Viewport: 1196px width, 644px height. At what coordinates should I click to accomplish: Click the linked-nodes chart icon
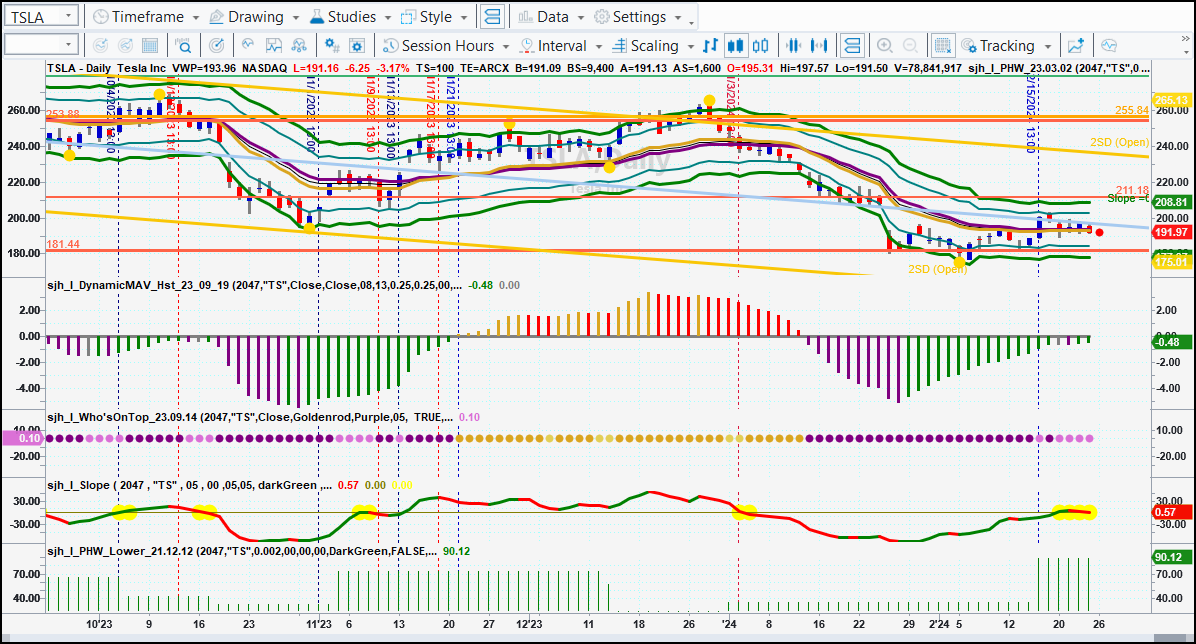click(299, 46)
